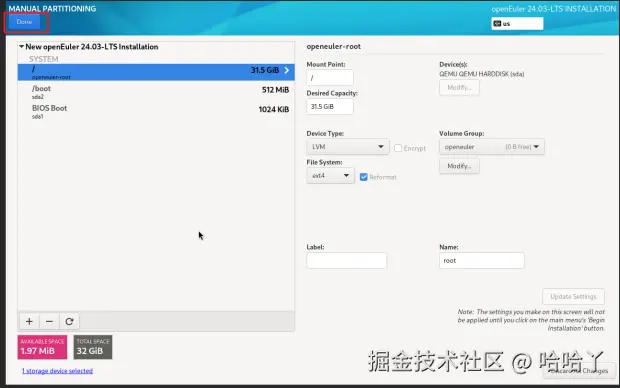
Task: Click Modify button under Device(s)
Action: [459, 87]
